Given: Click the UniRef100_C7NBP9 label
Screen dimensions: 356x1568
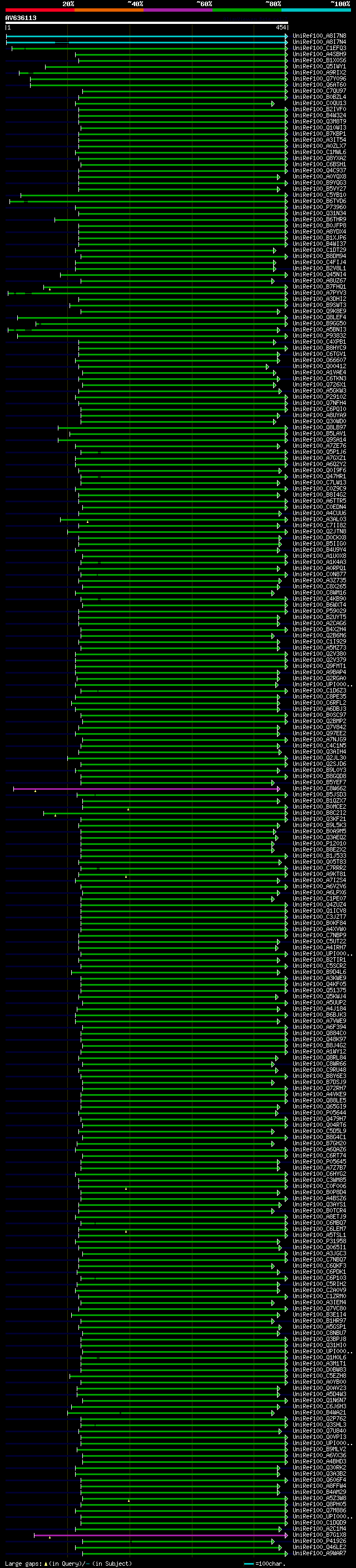Looking at the screenshot, I should tap(319, 936).
